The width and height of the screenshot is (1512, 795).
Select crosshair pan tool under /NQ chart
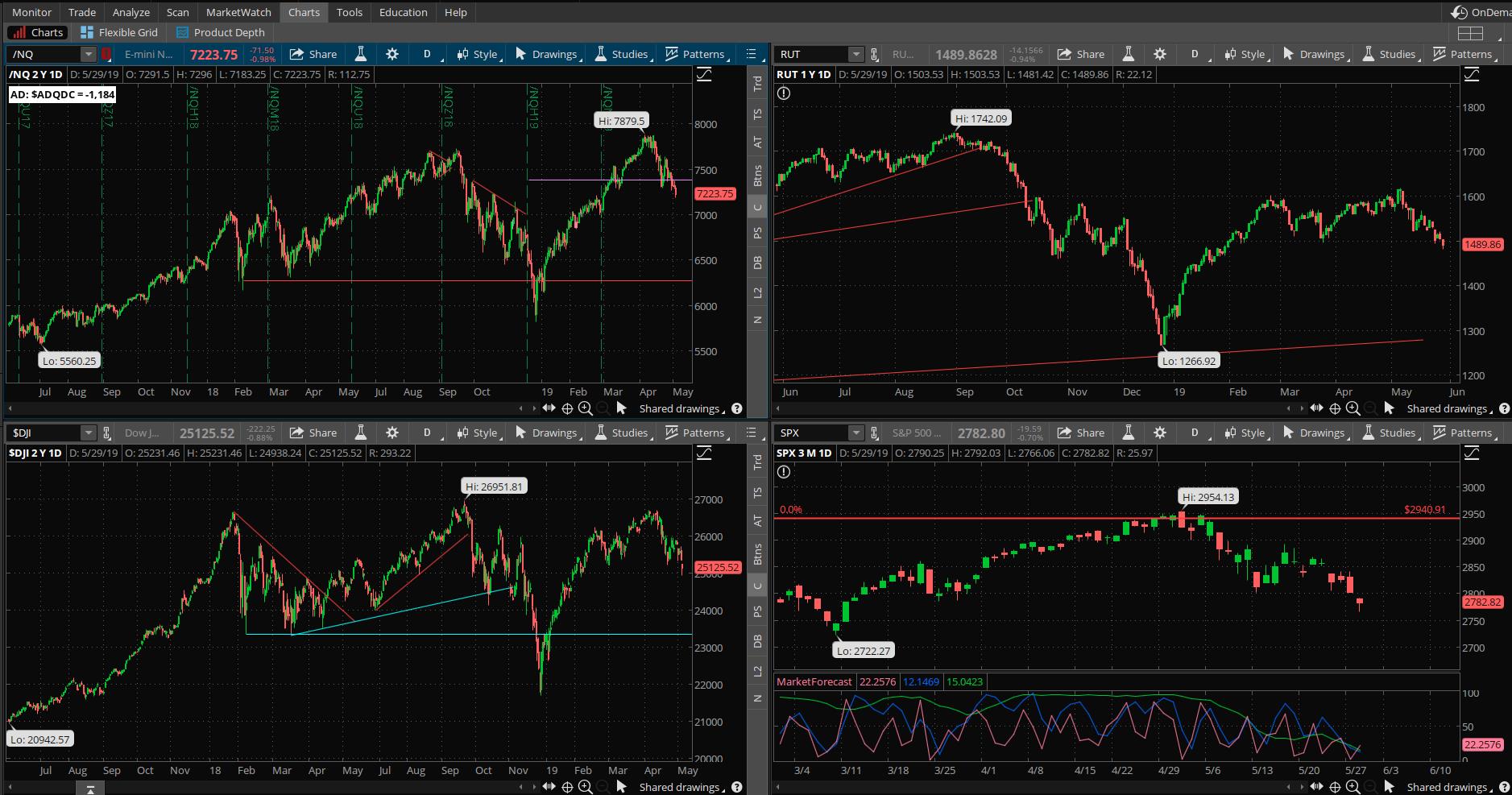coord(567,408)
